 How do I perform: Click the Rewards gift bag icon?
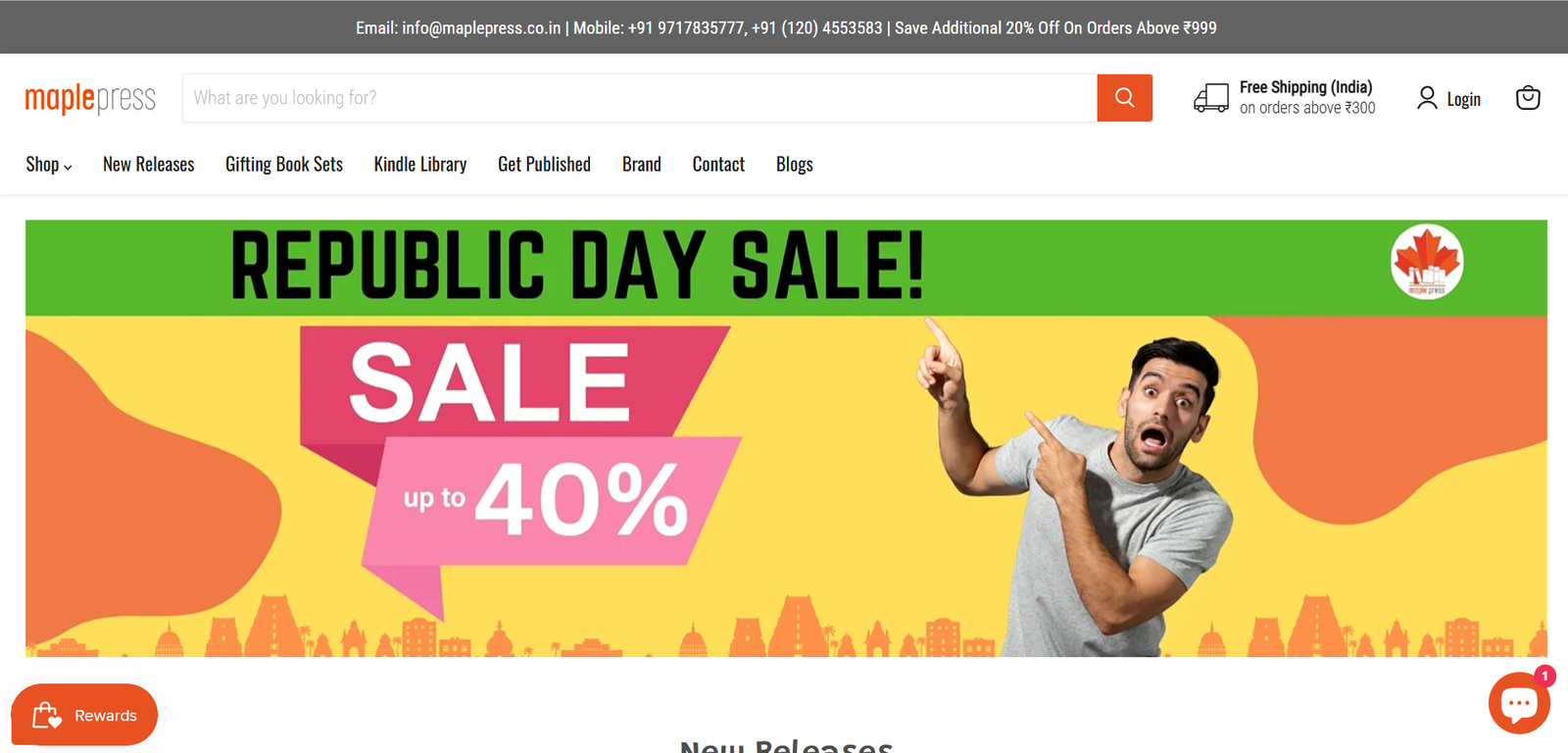[x=46, y=715]
